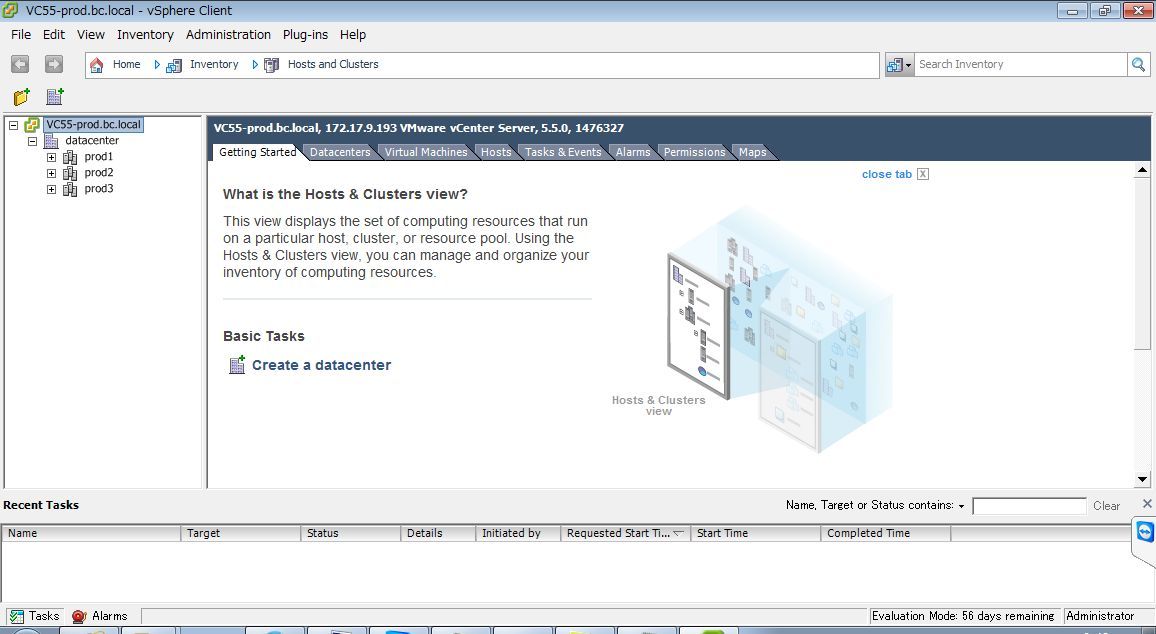Click the prod1 cluster icon
This screenshot has height=634, width=1156.
pos(70,157)
